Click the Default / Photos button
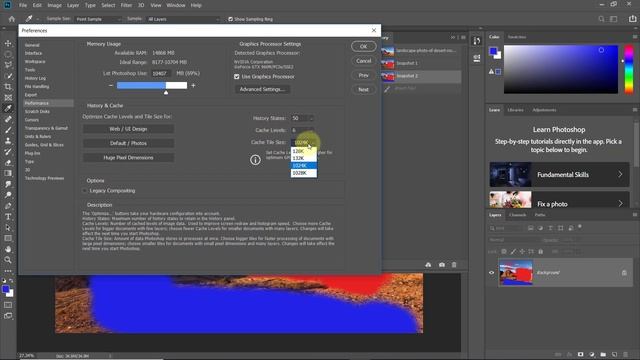 [128, 143]
